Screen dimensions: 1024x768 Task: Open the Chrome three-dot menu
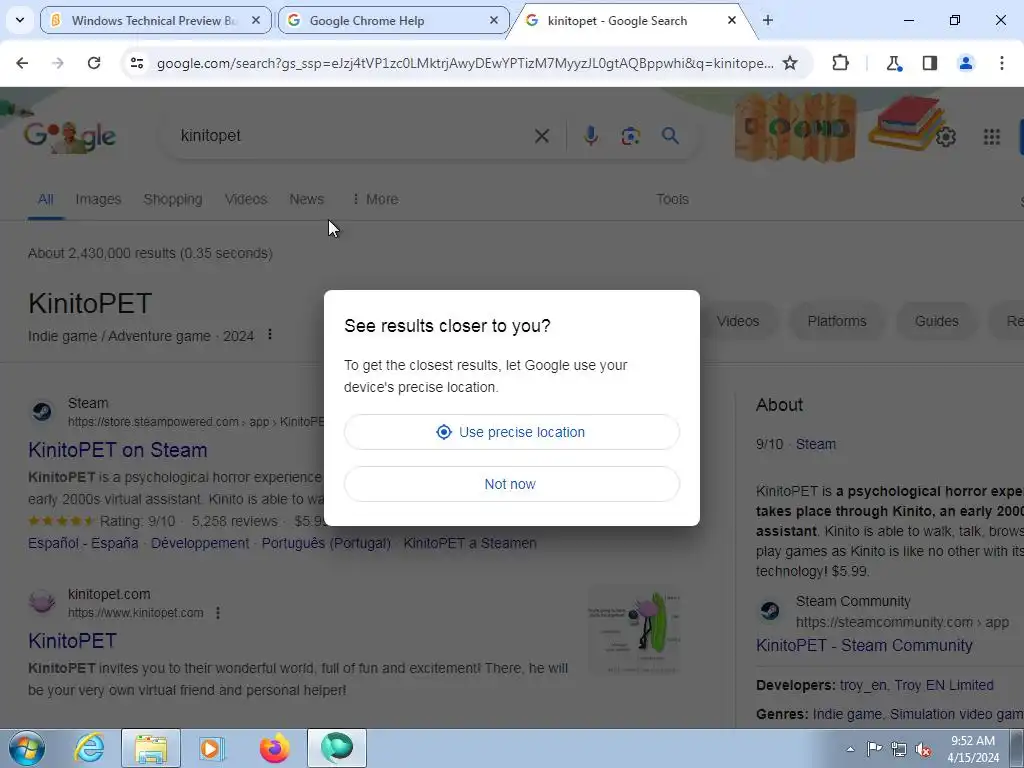tap(1002, 63)
